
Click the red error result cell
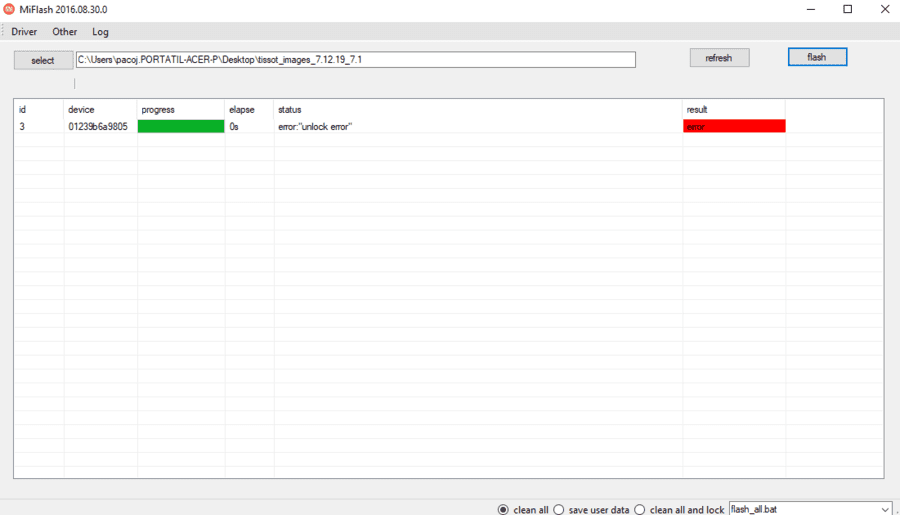click(734, 126)
